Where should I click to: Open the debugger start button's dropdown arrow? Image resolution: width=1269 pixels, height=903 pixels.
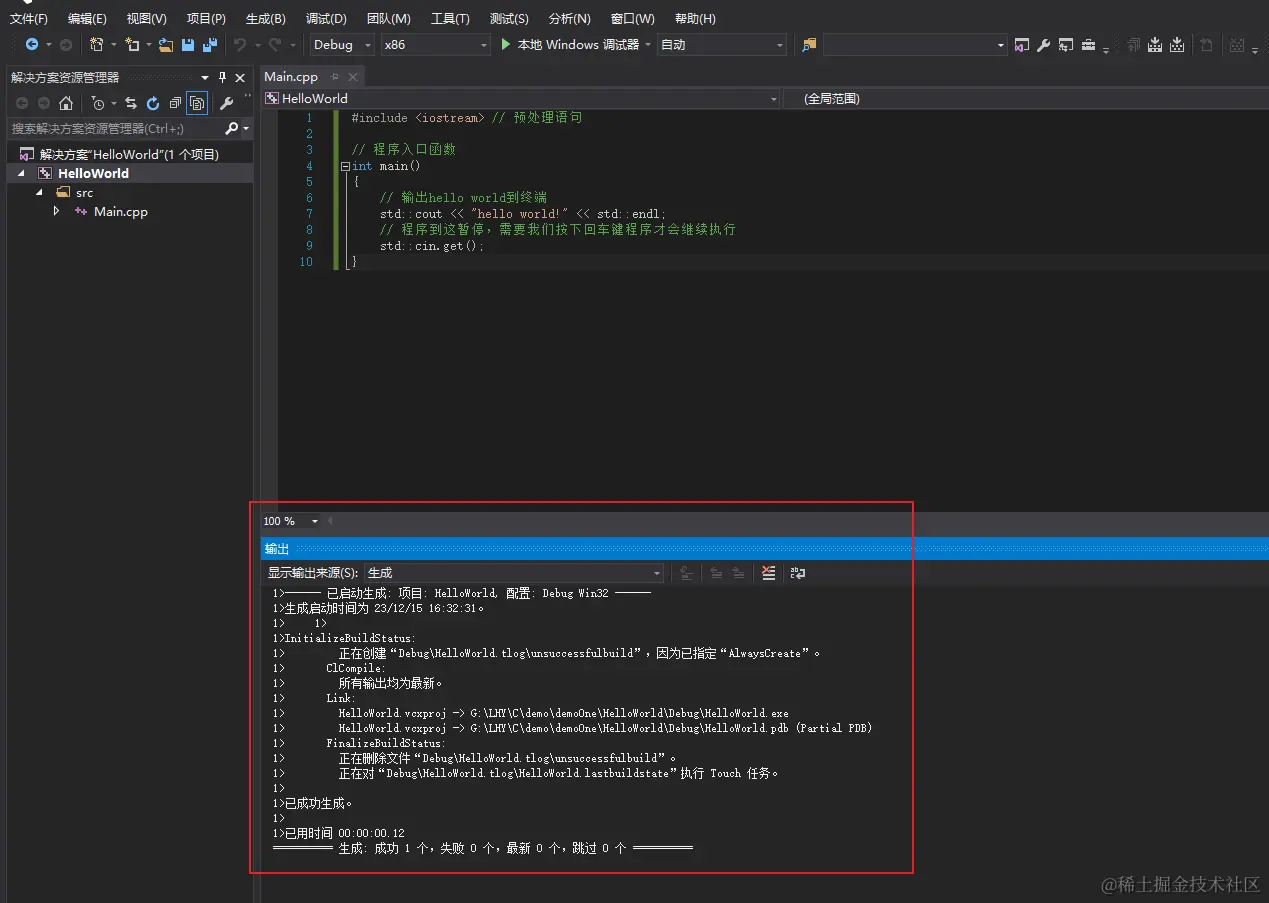[x=648, y=45]
